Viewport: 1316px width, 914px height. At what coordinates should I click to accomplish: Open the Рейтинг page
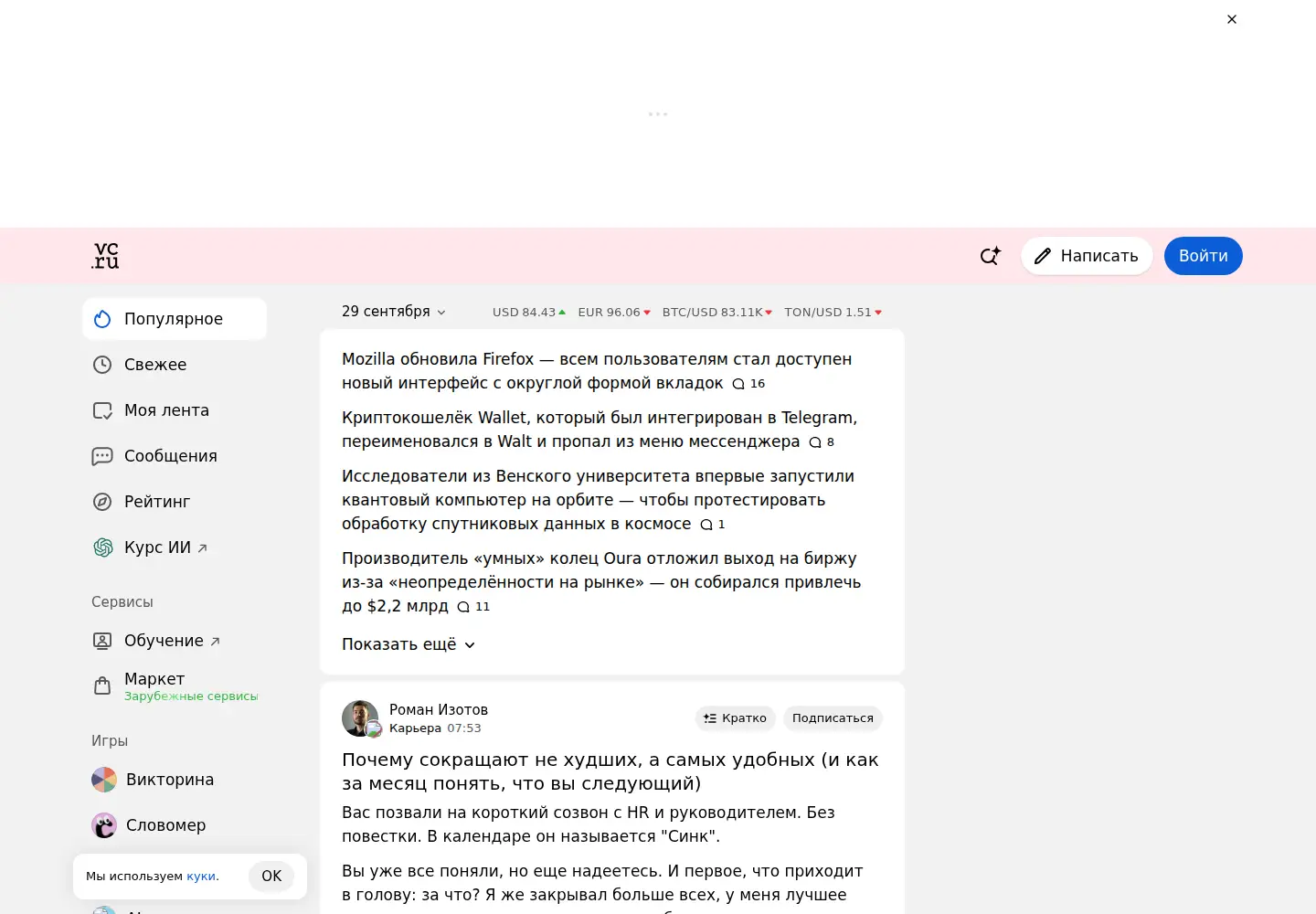pos(175,502)
